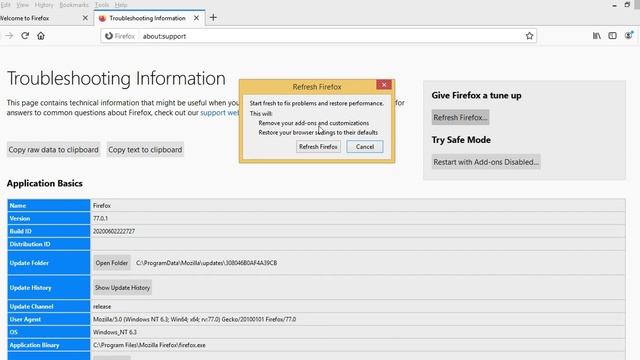Click the OS value Windows_NT 6.3
The height and width of the screenshot is (360, 640).
(x=115, y=332)
